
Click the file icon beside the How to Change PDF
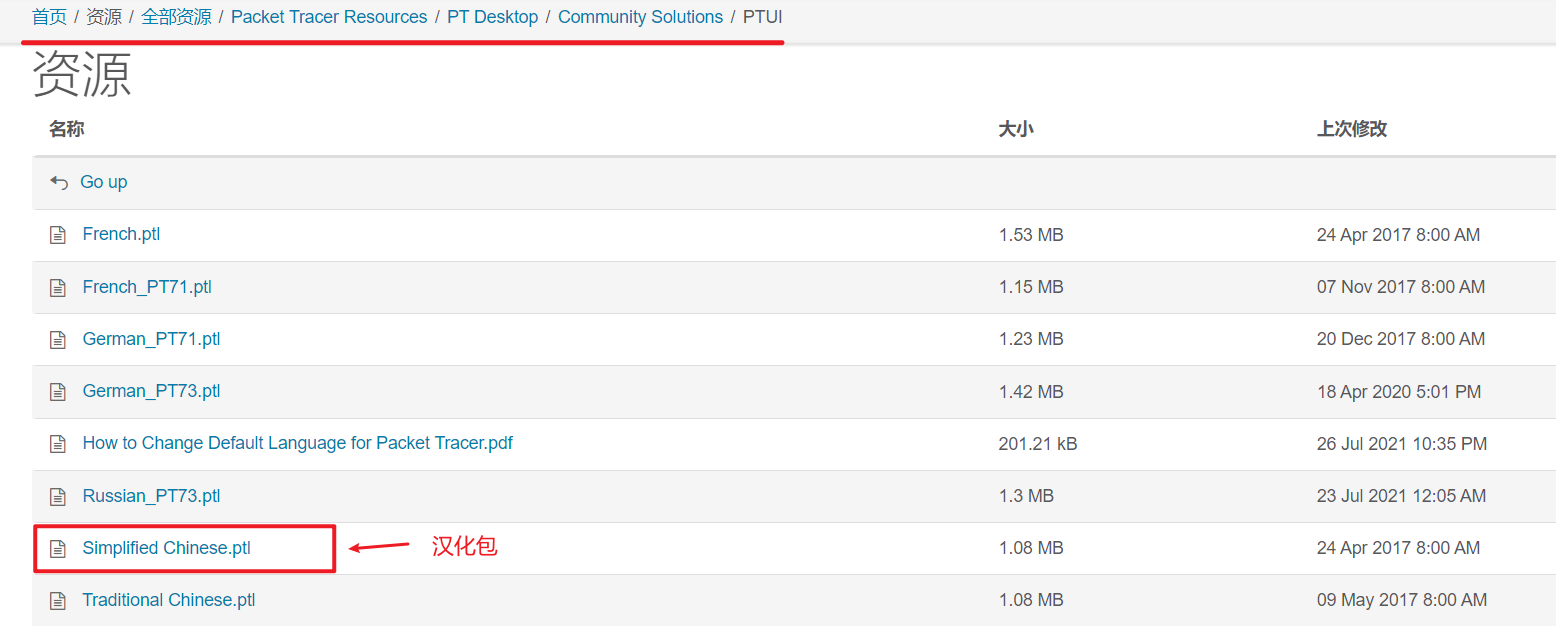(58, 444)
